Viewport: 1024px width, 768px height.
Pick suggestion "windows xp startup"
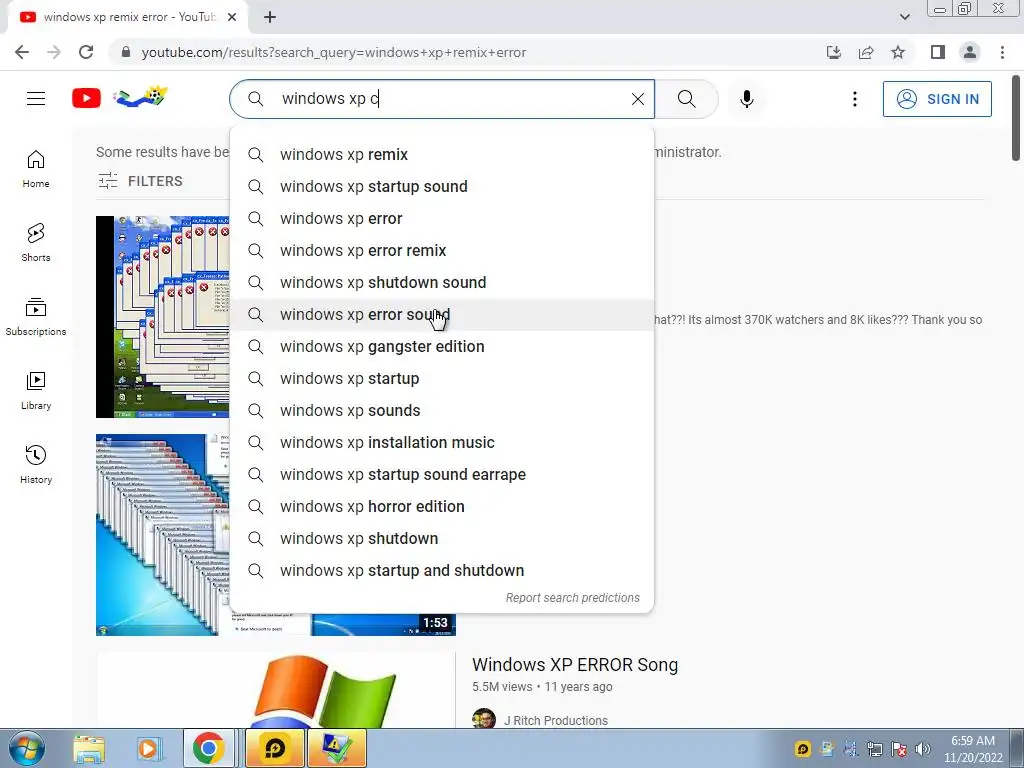(441, 379)
